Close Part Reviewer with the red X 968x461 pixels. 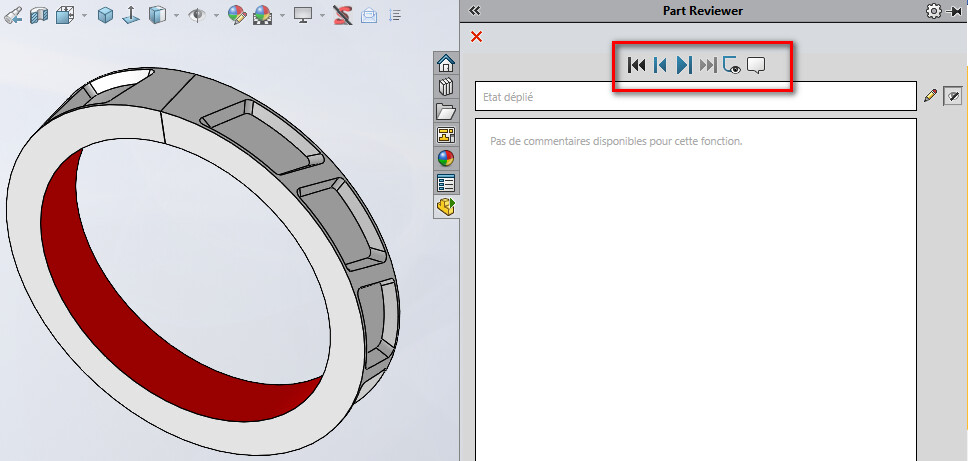point(476,37)
